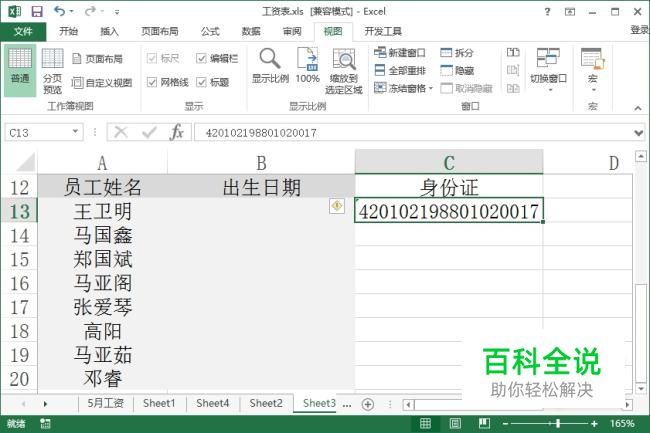650x433 pixels.
Task: Open Customize Quick Access Toolbar dropdown
Action: pos(117,12)
